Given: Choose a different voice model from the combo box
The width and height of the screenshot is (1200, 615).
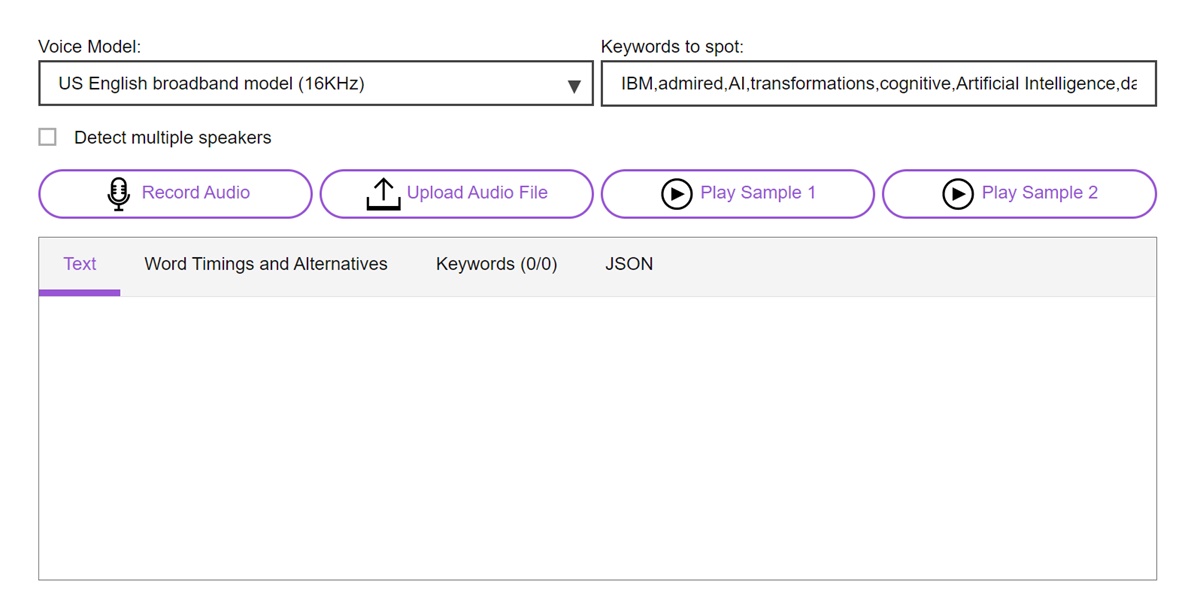Looking at the screenshot, I should pos(316,84).
